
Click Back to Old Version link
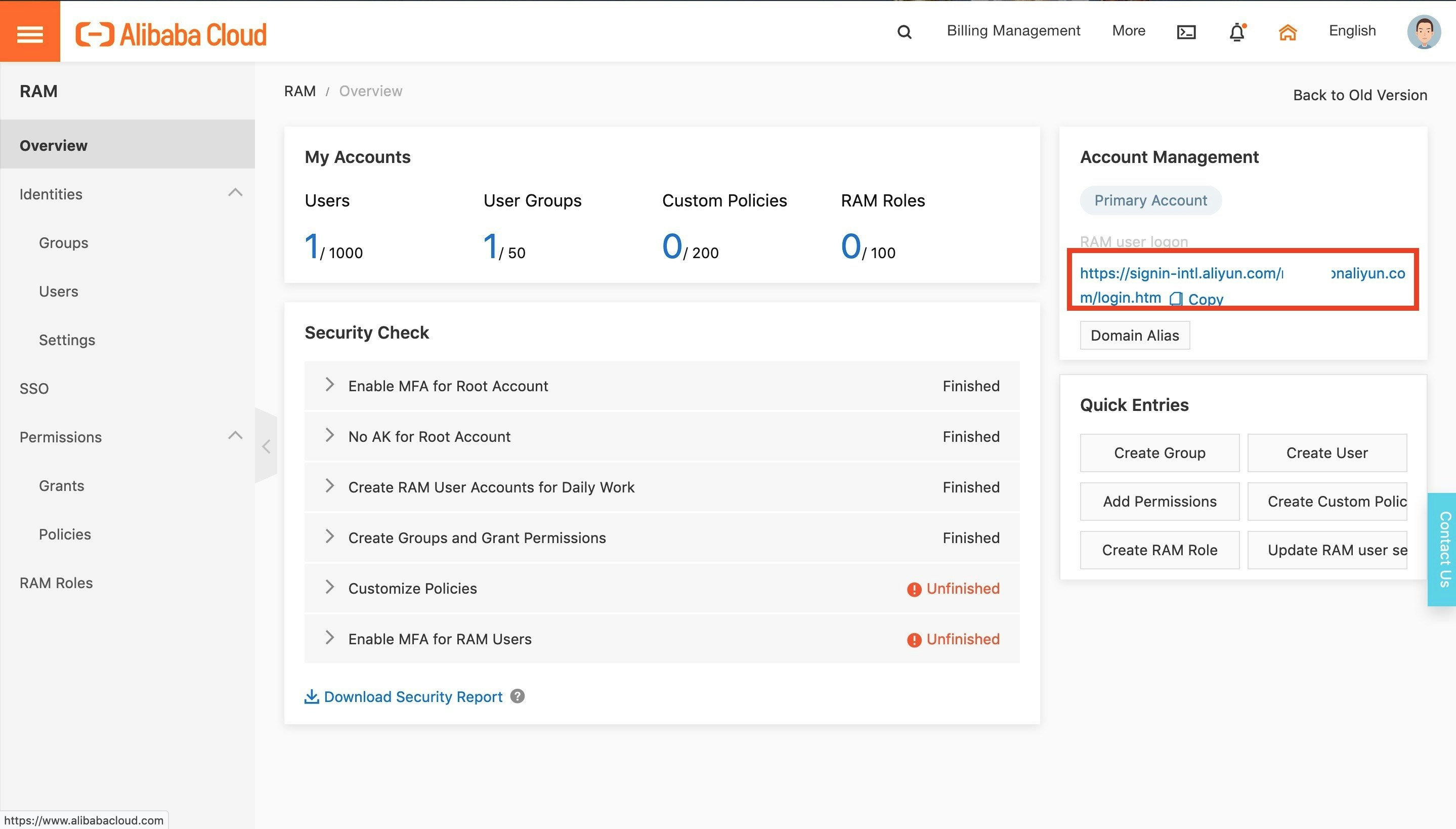(x=1360, y=95)
